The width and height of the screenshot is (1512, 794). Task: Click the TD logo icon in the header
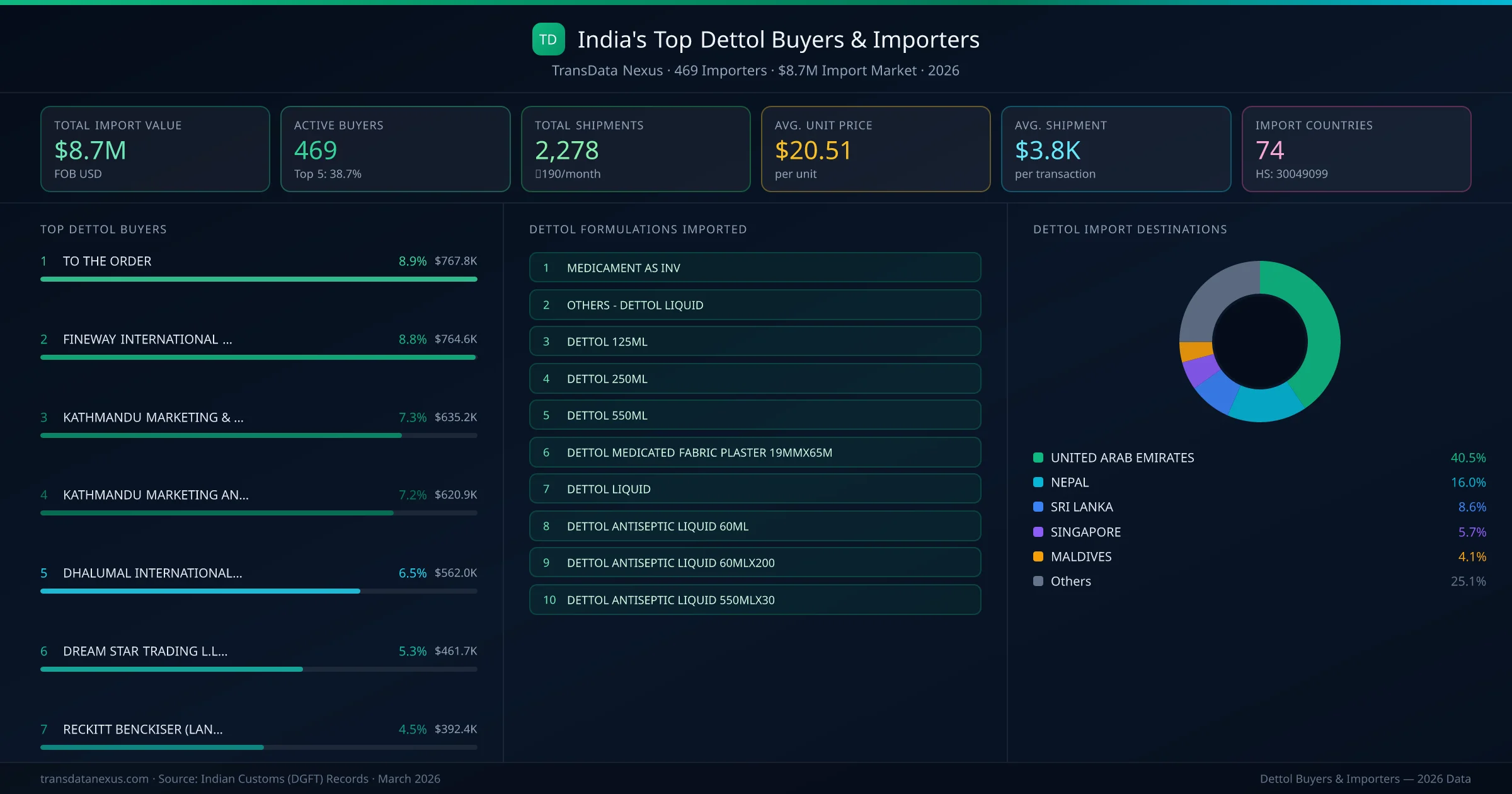547,40
